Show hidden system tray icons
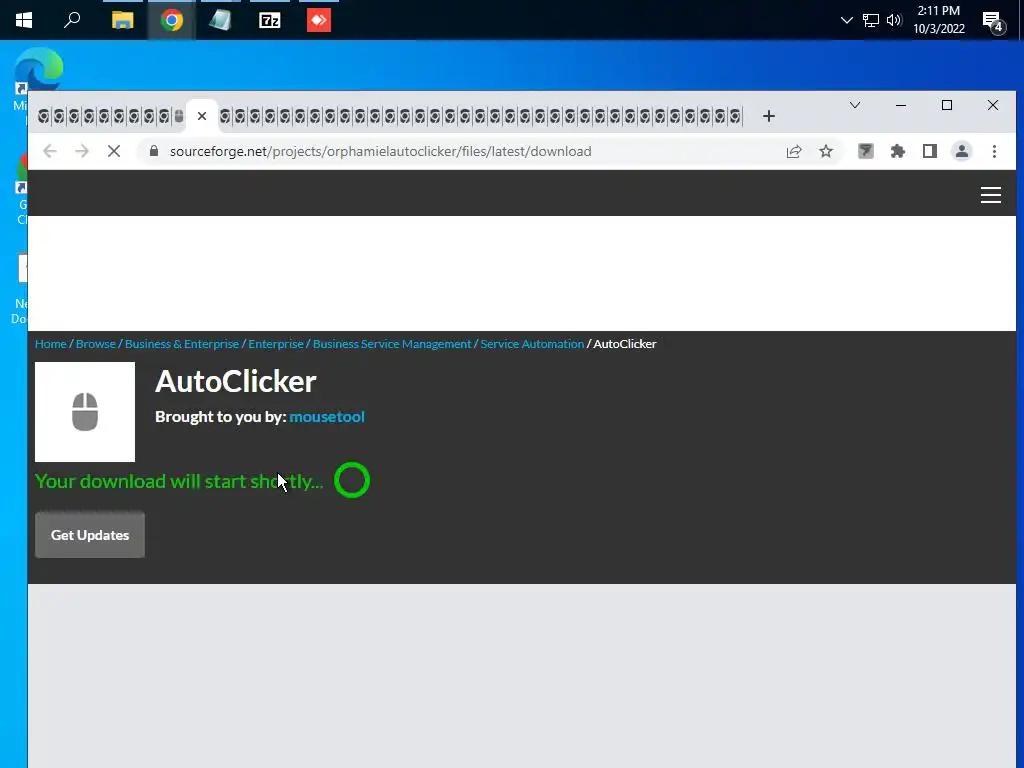 coord(846,20)
